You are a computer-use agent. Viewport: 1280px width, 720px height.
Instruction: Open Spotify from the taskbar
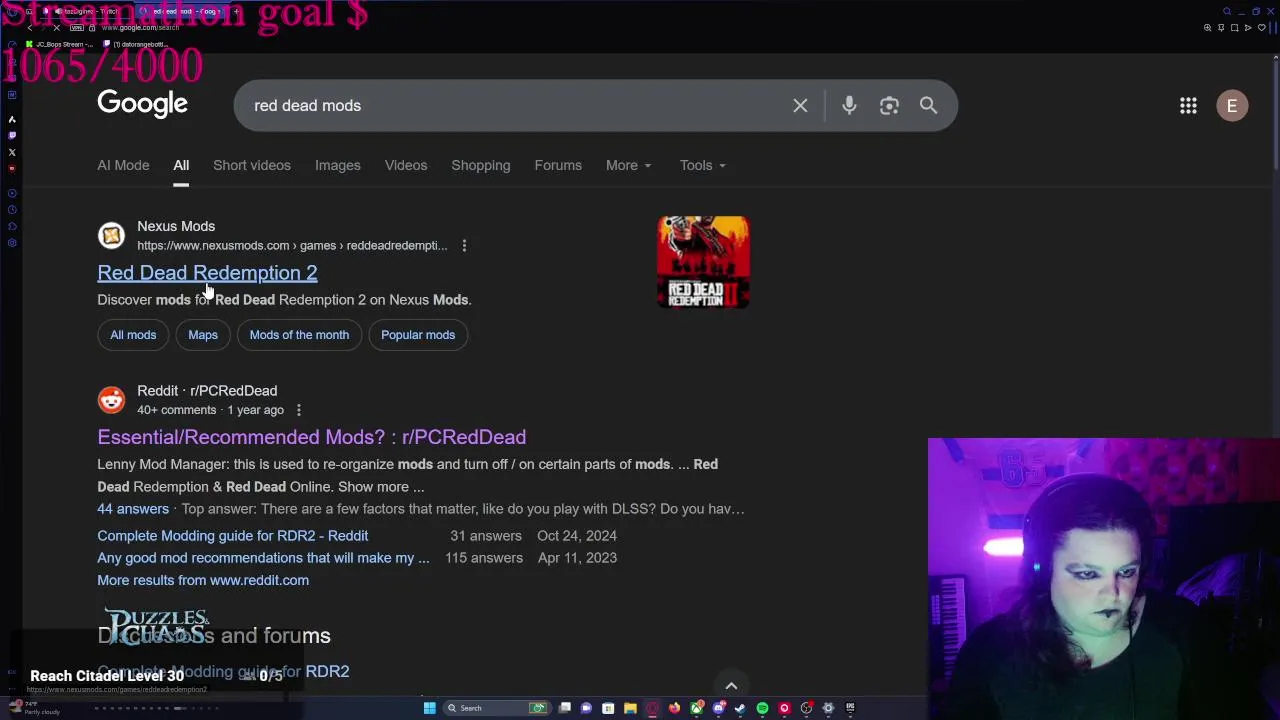762,708
